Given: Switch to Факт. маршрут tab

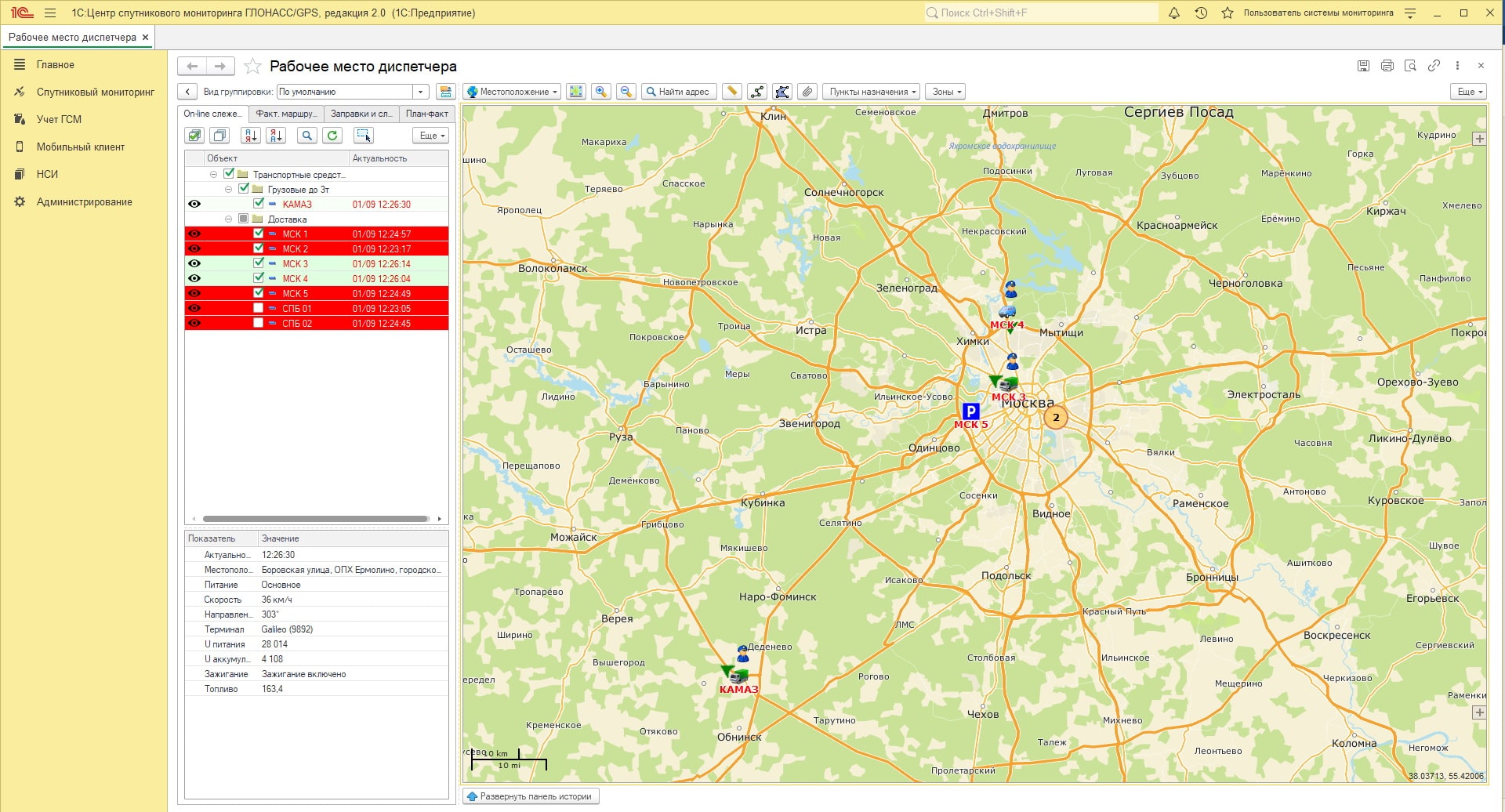Looking at the screenshot, I should 285,114.
